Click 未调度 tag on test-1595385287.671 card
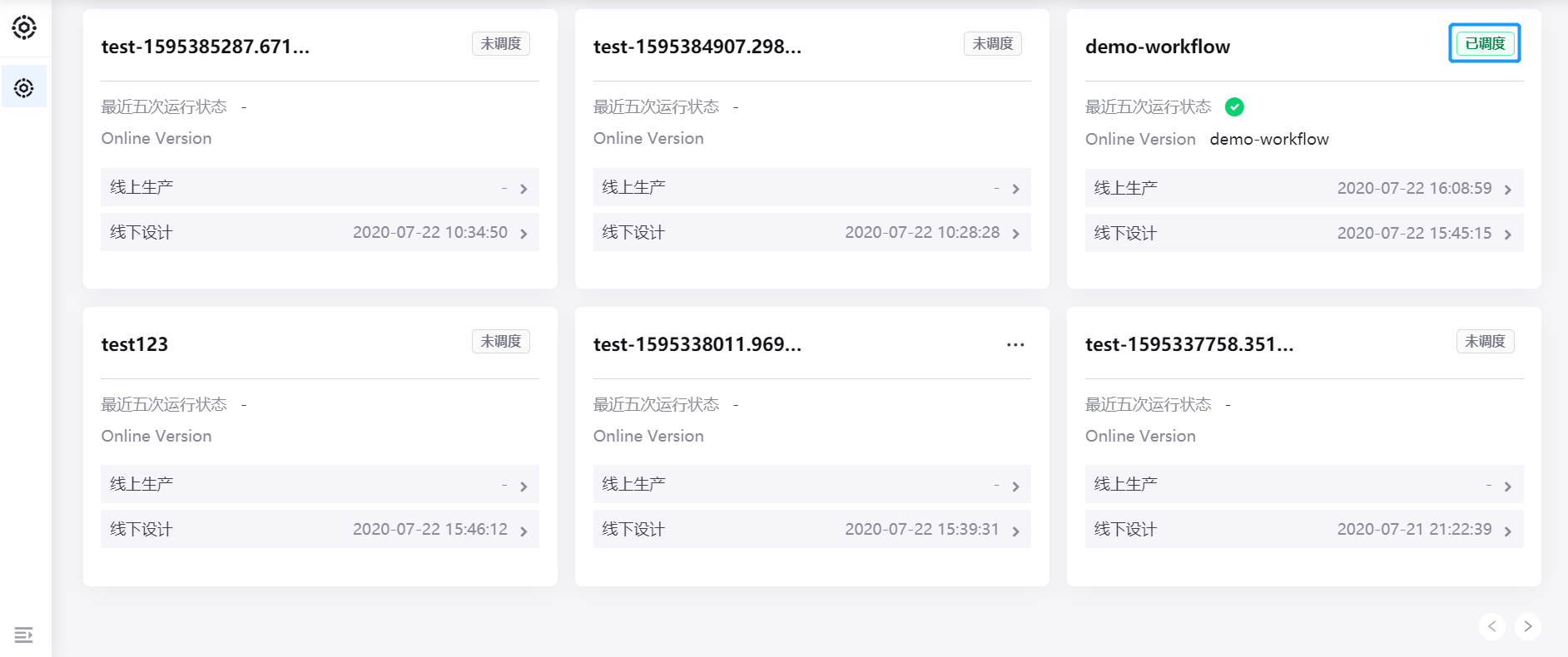 click(501, 43)
